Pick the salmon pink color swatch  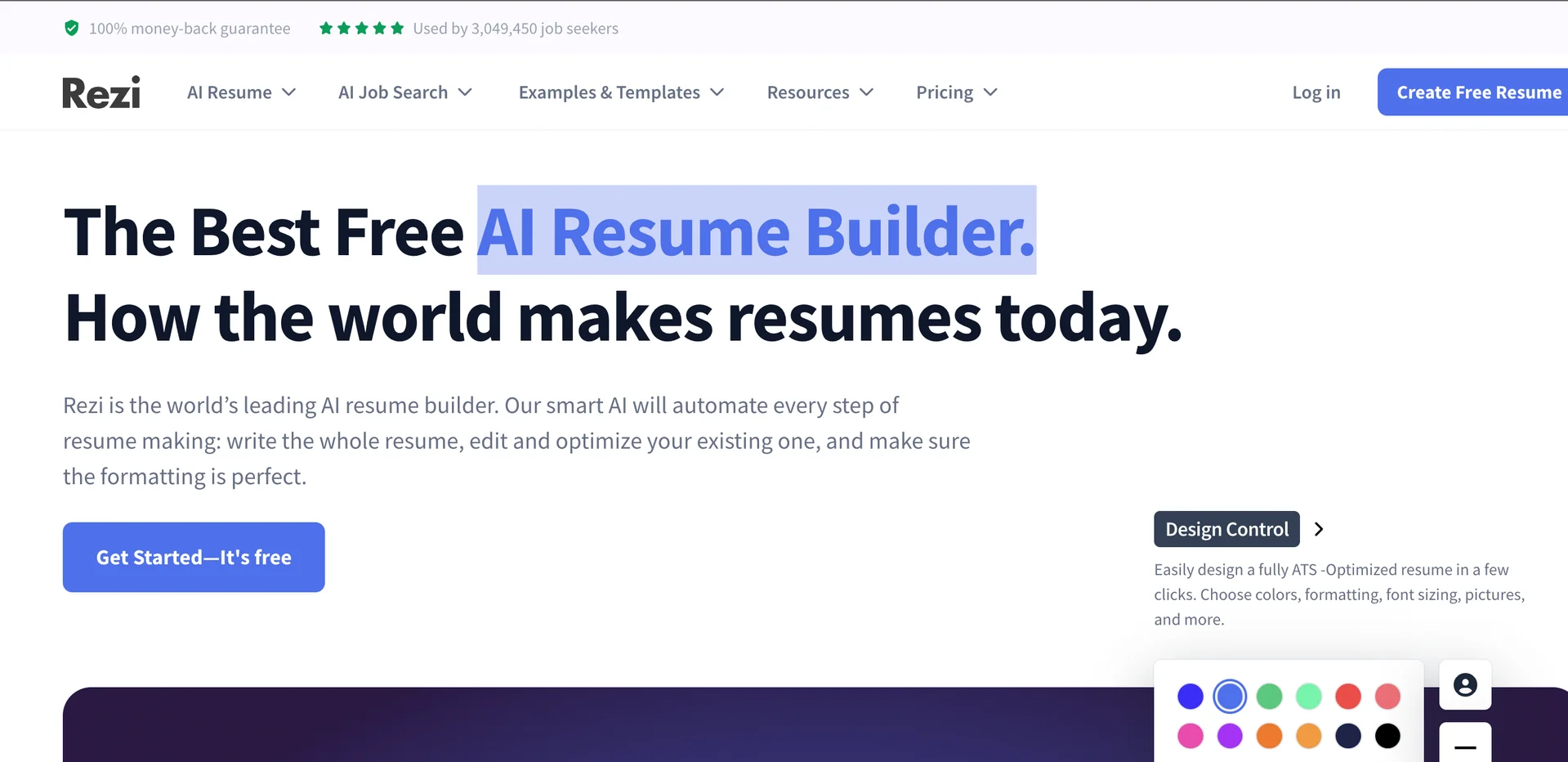point(1387,697)
